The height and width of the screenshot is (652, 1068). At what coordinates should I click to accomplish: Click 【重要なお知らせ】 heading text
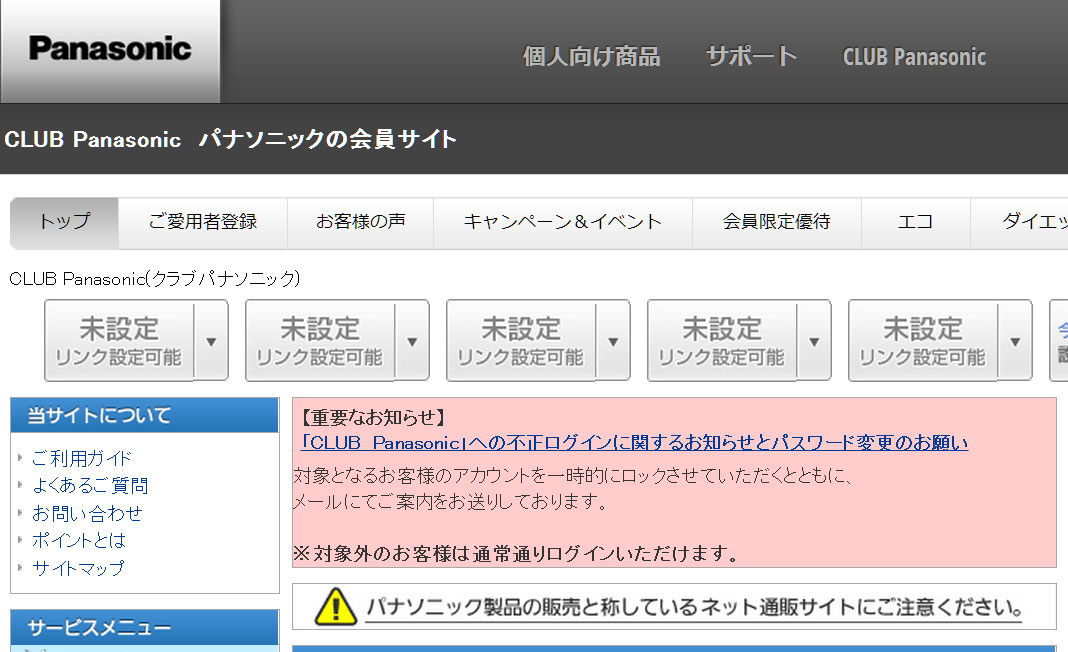[373, 417]
